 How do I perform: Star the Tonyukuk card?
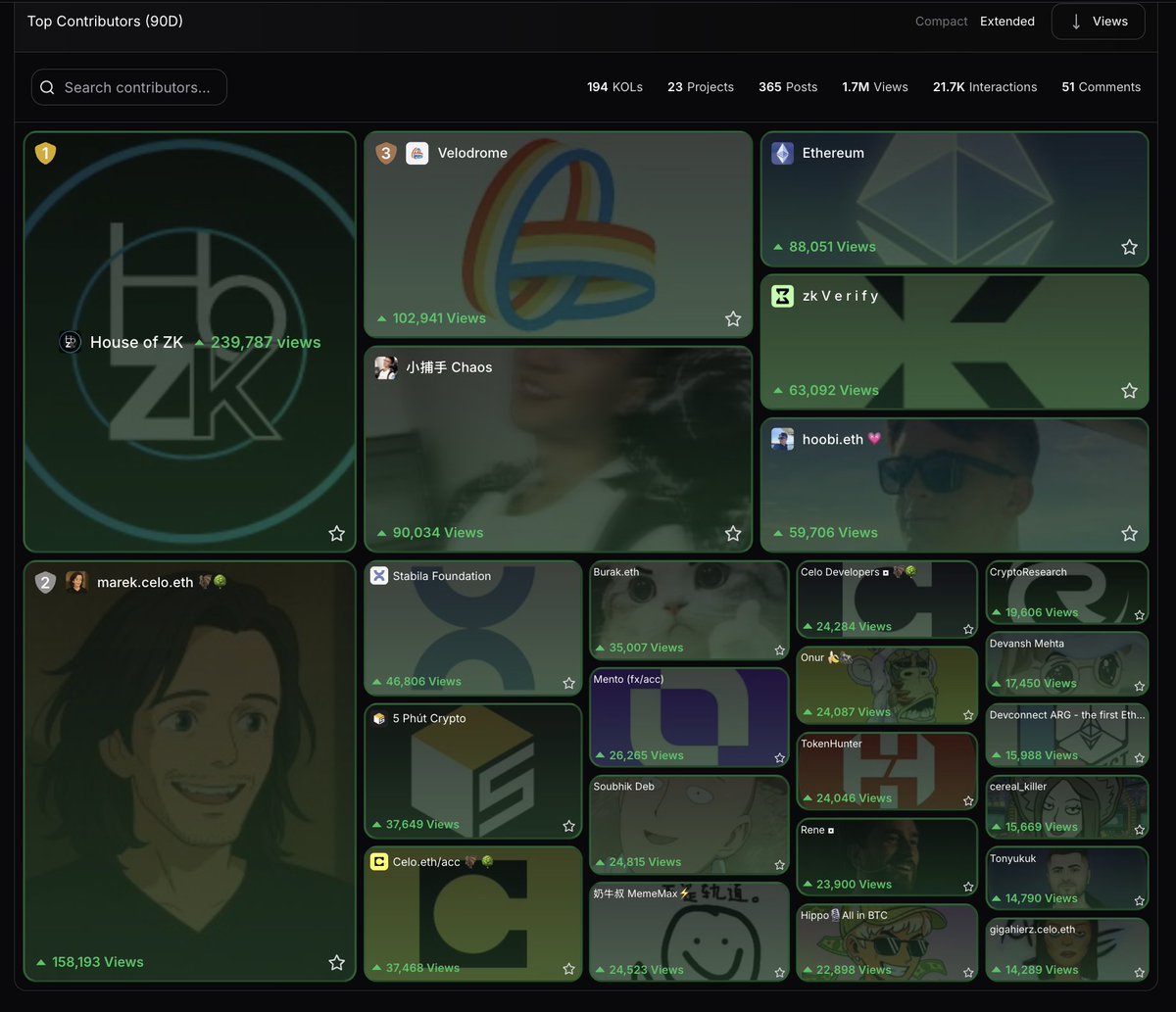click(1139, 900)
